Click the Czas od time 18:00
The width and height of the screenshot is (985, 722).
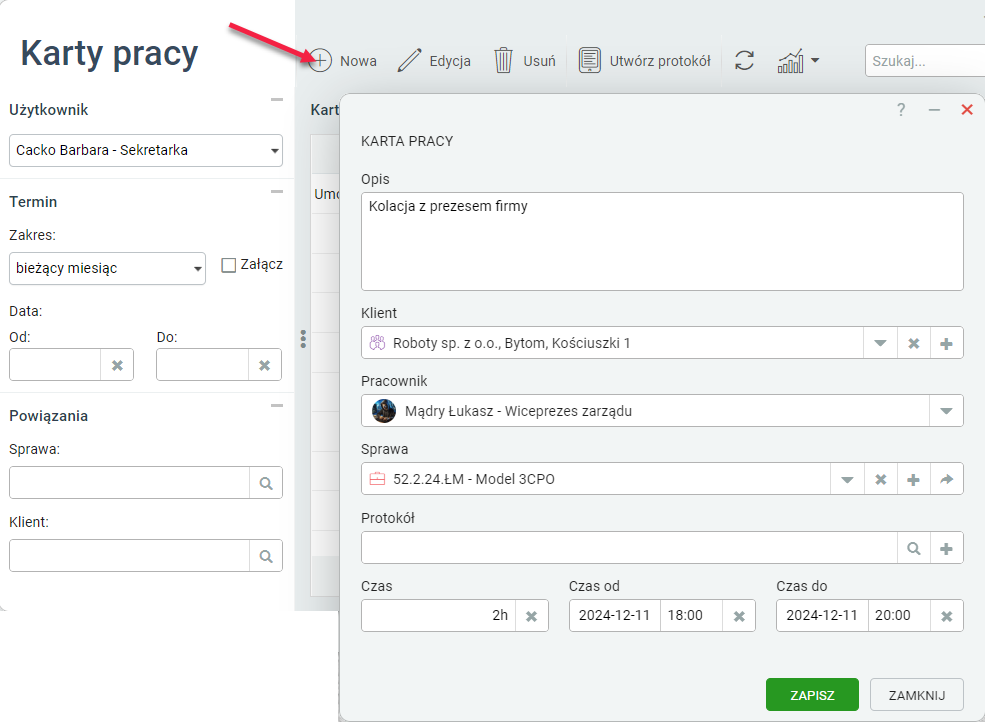click(x=691, y=615)
